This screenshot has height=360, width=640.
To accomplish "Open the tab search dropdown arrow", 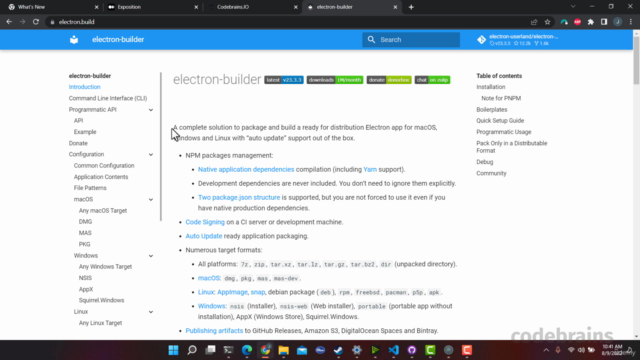I will [x=573, y=7].
